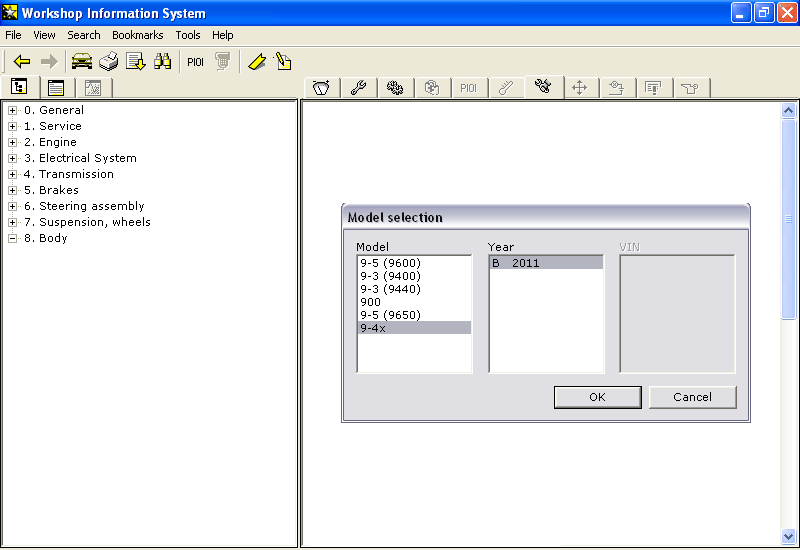Select the crossed tools tab
The height and width of the screenshot is (550, 800).
click(543, 86)
